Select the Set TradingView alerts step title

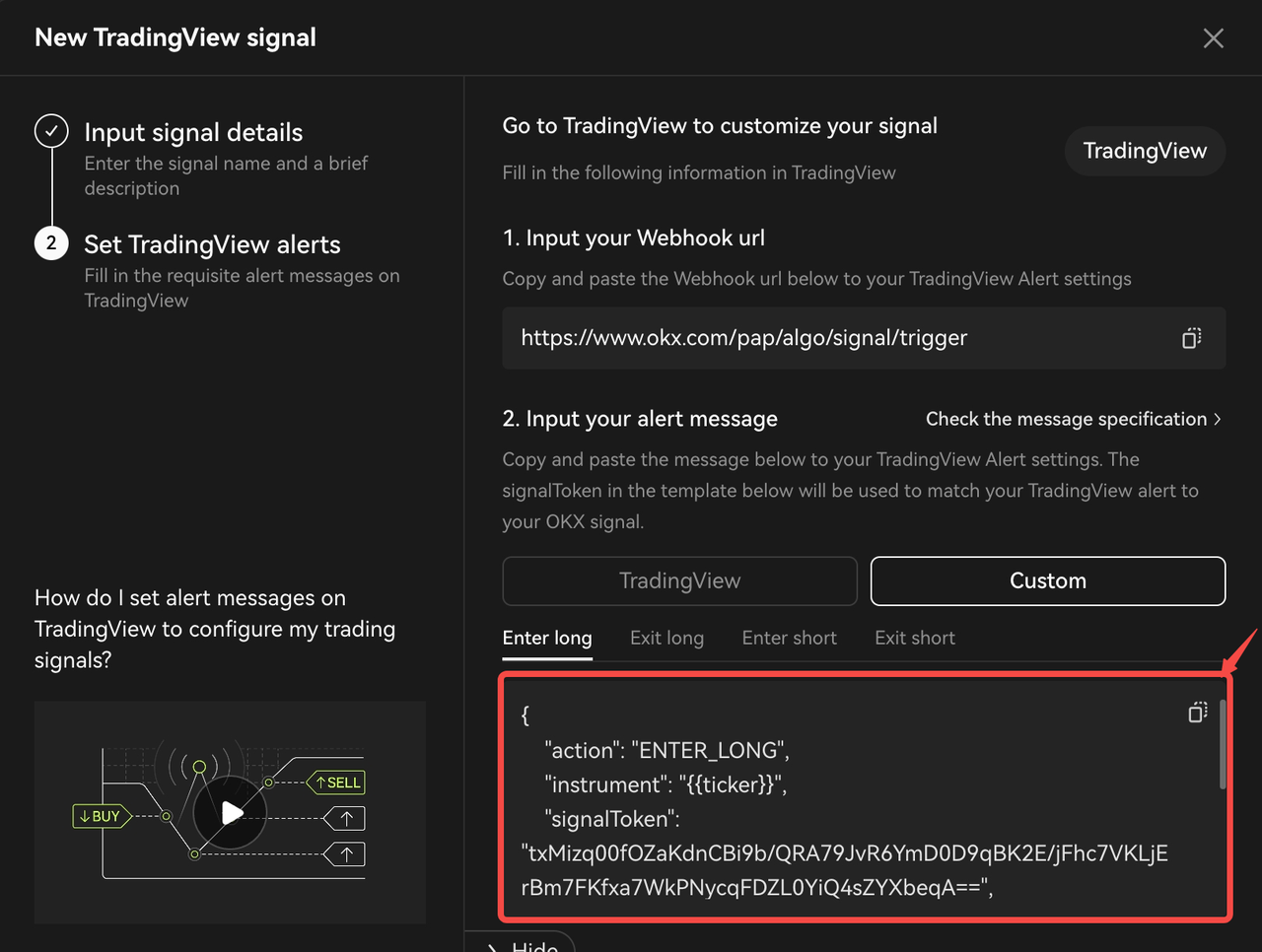point(212,244)
